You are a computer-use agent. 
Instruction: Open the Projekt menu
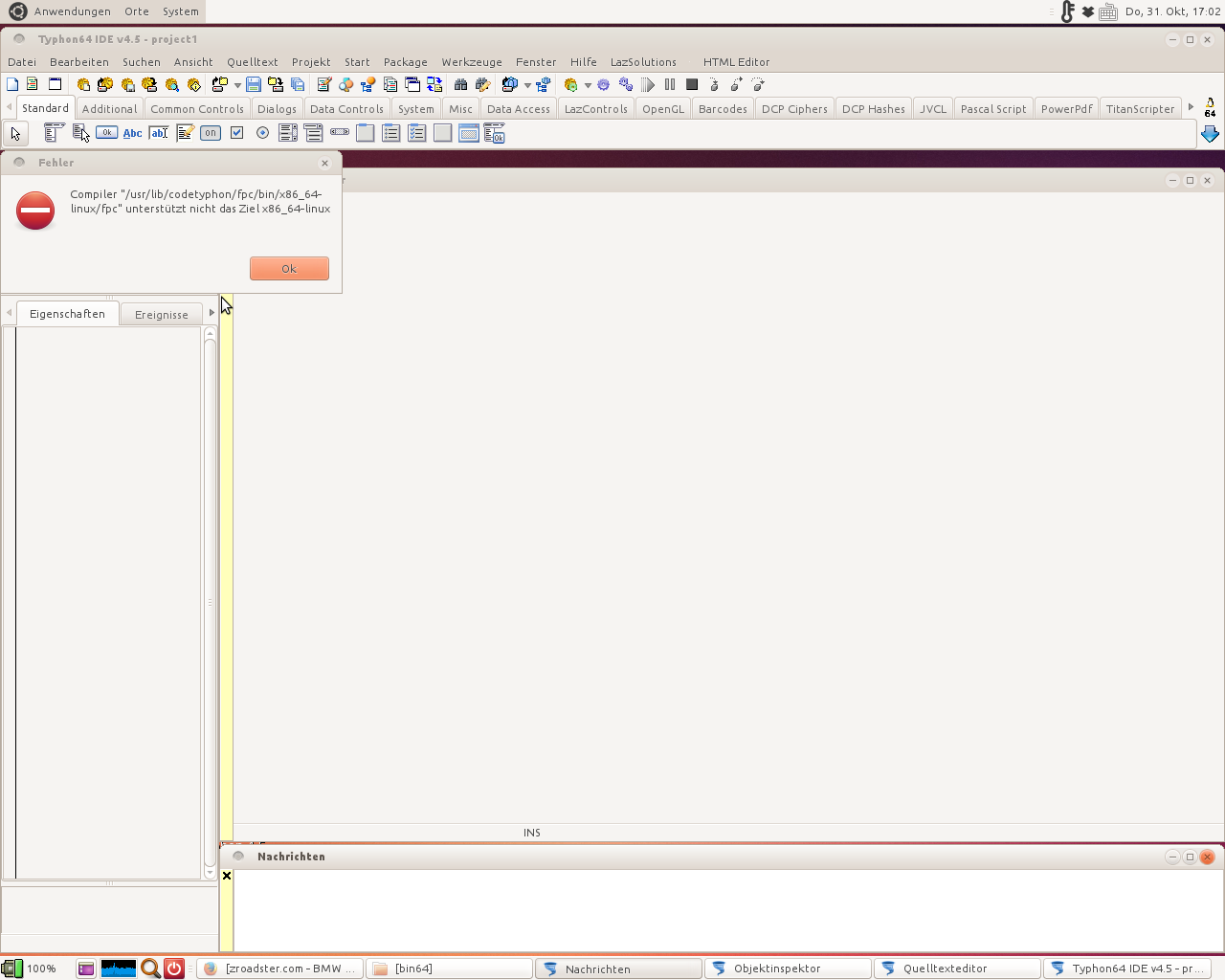click(x=311, y=62)
